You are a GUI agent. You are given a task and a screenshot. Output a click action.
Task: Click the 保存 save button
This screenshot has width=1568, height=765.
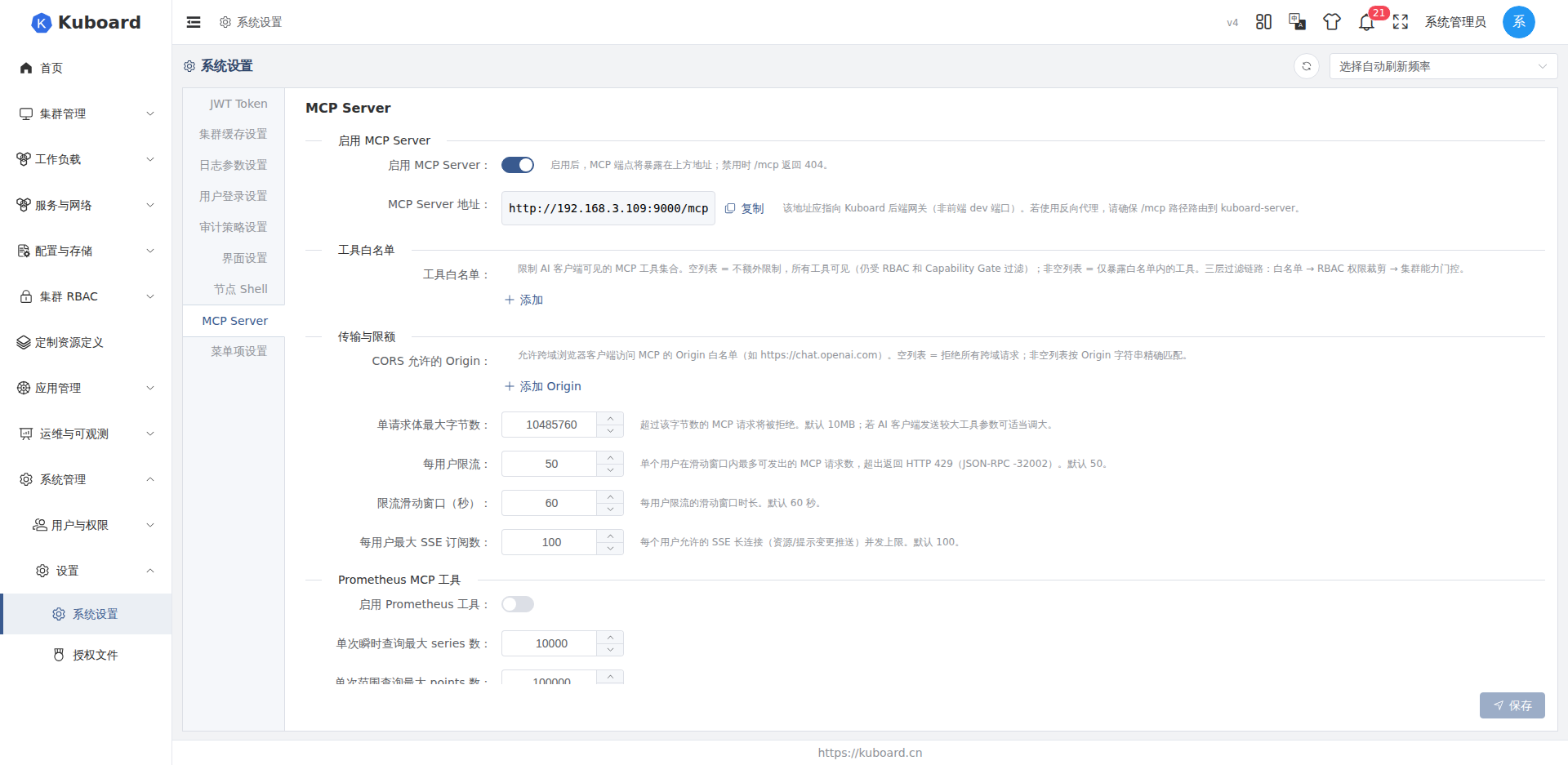tap(1512, 705)
